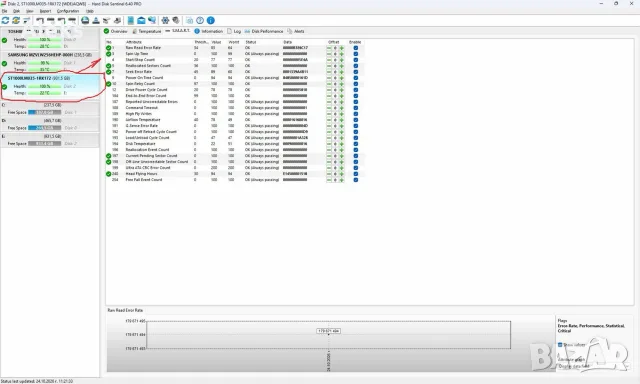Sort by the Attribute column header
Image resolution: width=640 pixels, height=384 pixels.
(134, 42)
